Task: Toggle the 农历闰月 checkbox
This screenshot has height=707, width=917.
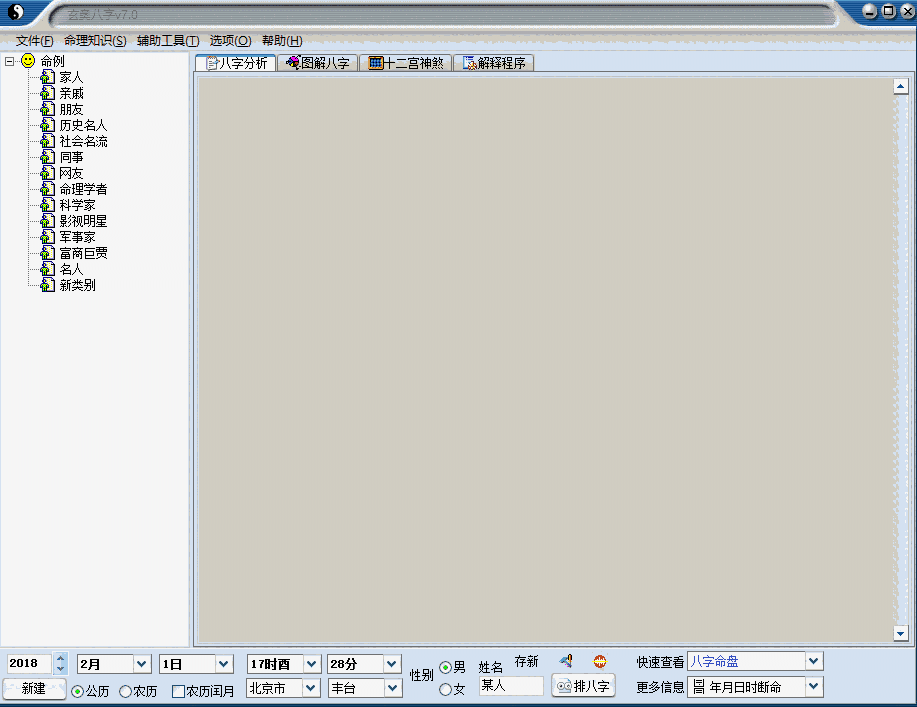Action: (178, 691)
